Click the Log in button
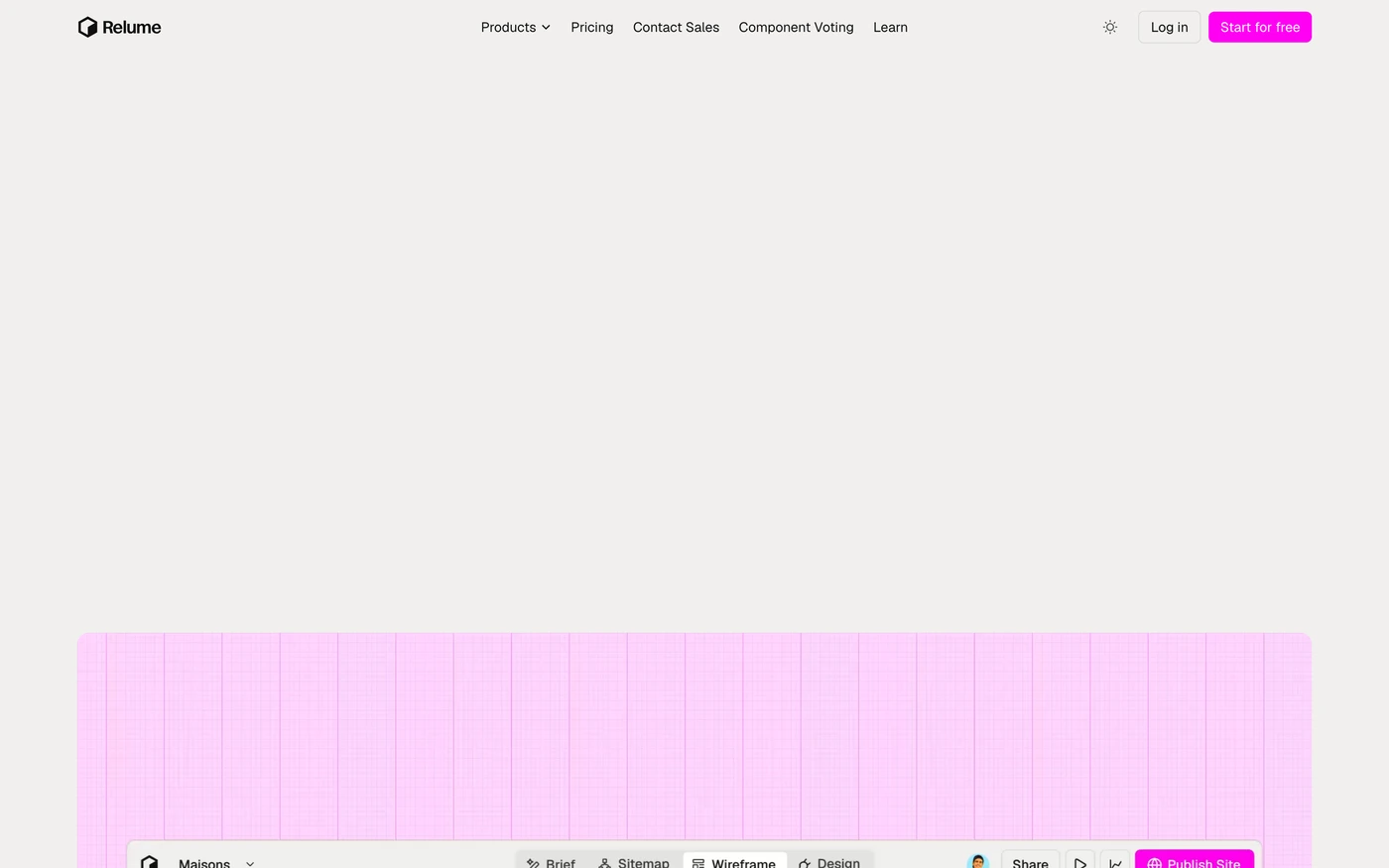The width and height of the screenshot is (1389, 868). pyautogui.click(x=1169, y=27)
